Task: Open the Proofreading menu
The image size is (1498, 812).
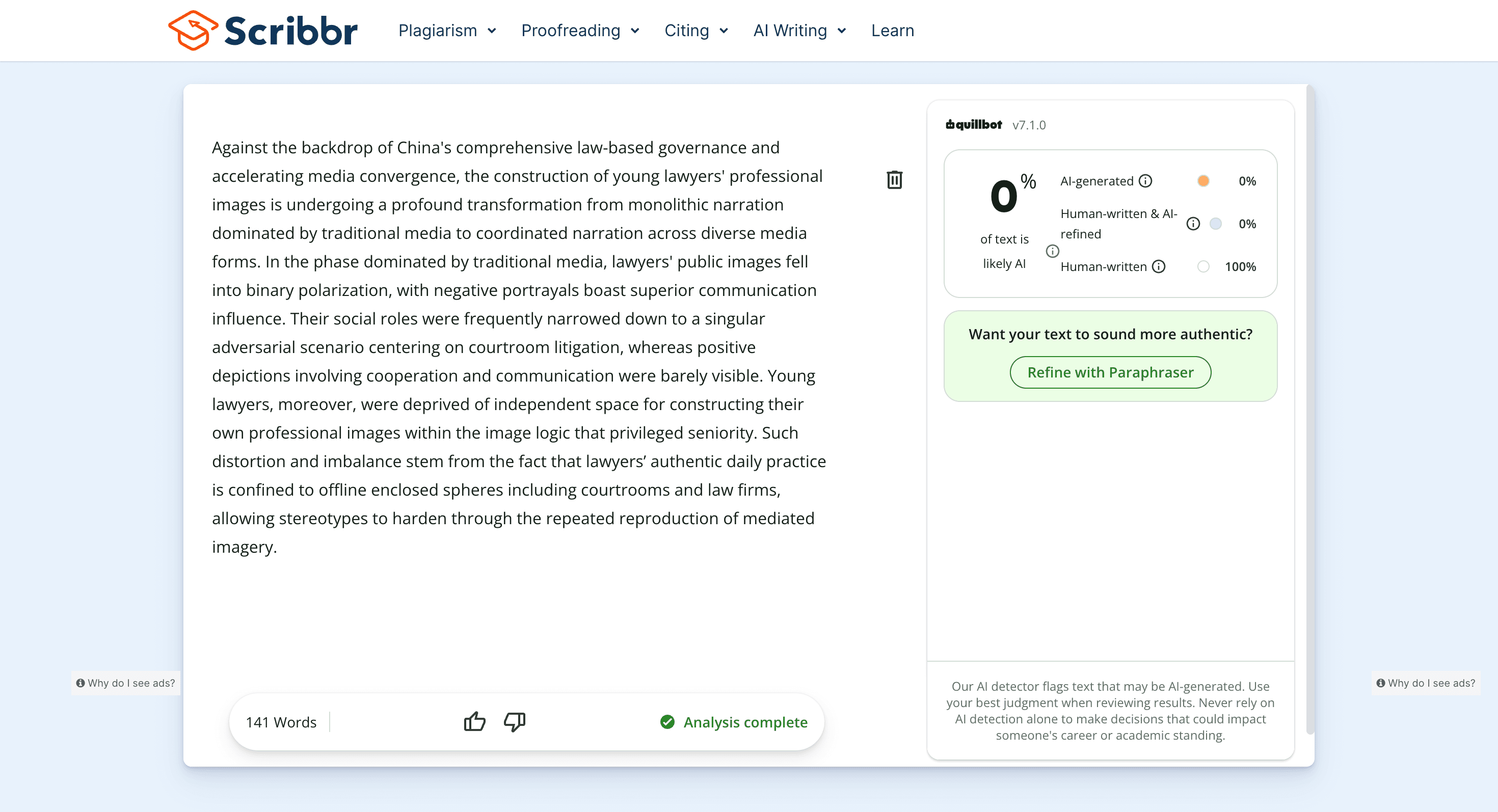Action: click(580, 30)
